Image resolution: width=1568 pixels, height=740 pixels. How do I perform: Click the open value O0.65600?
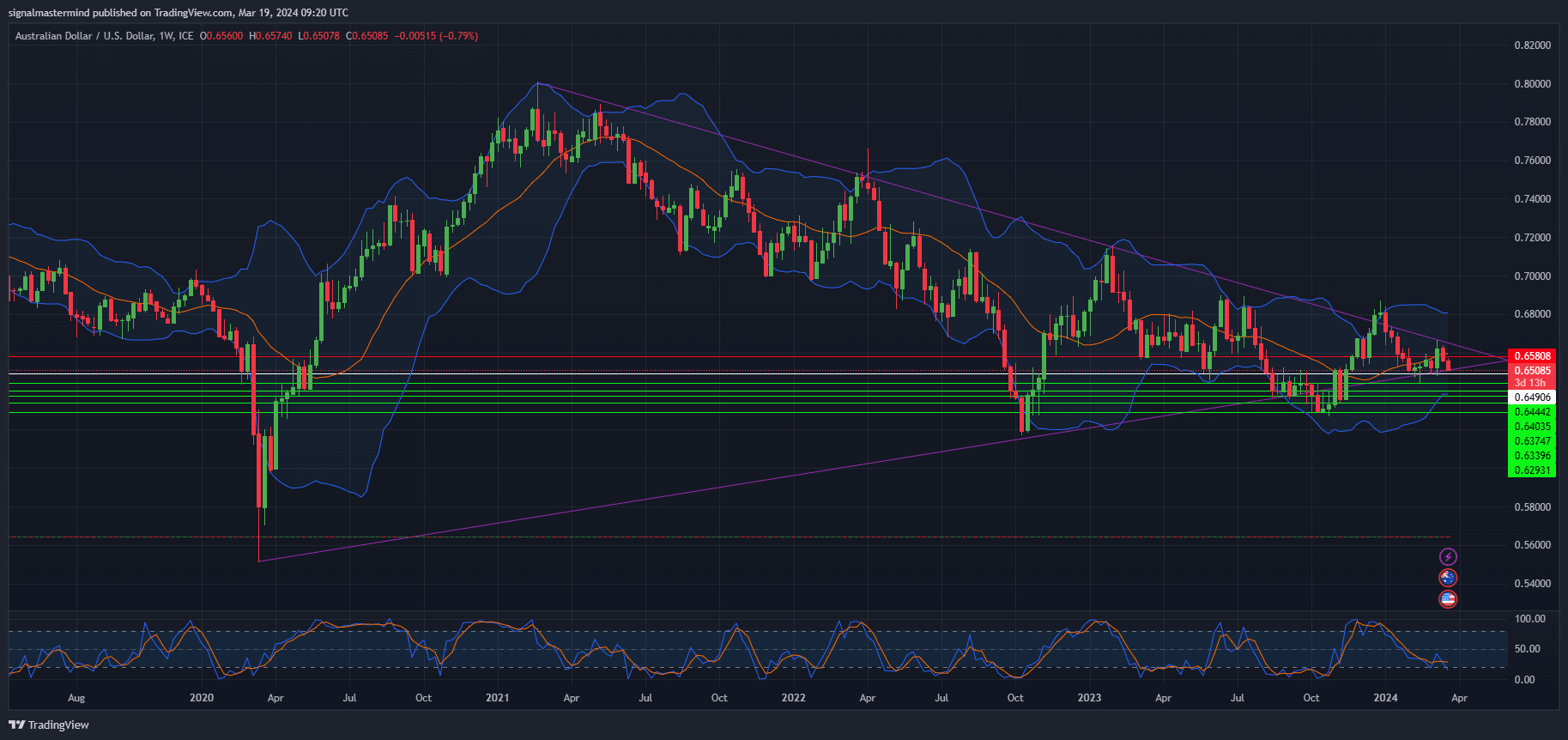(x=221, y=36)
